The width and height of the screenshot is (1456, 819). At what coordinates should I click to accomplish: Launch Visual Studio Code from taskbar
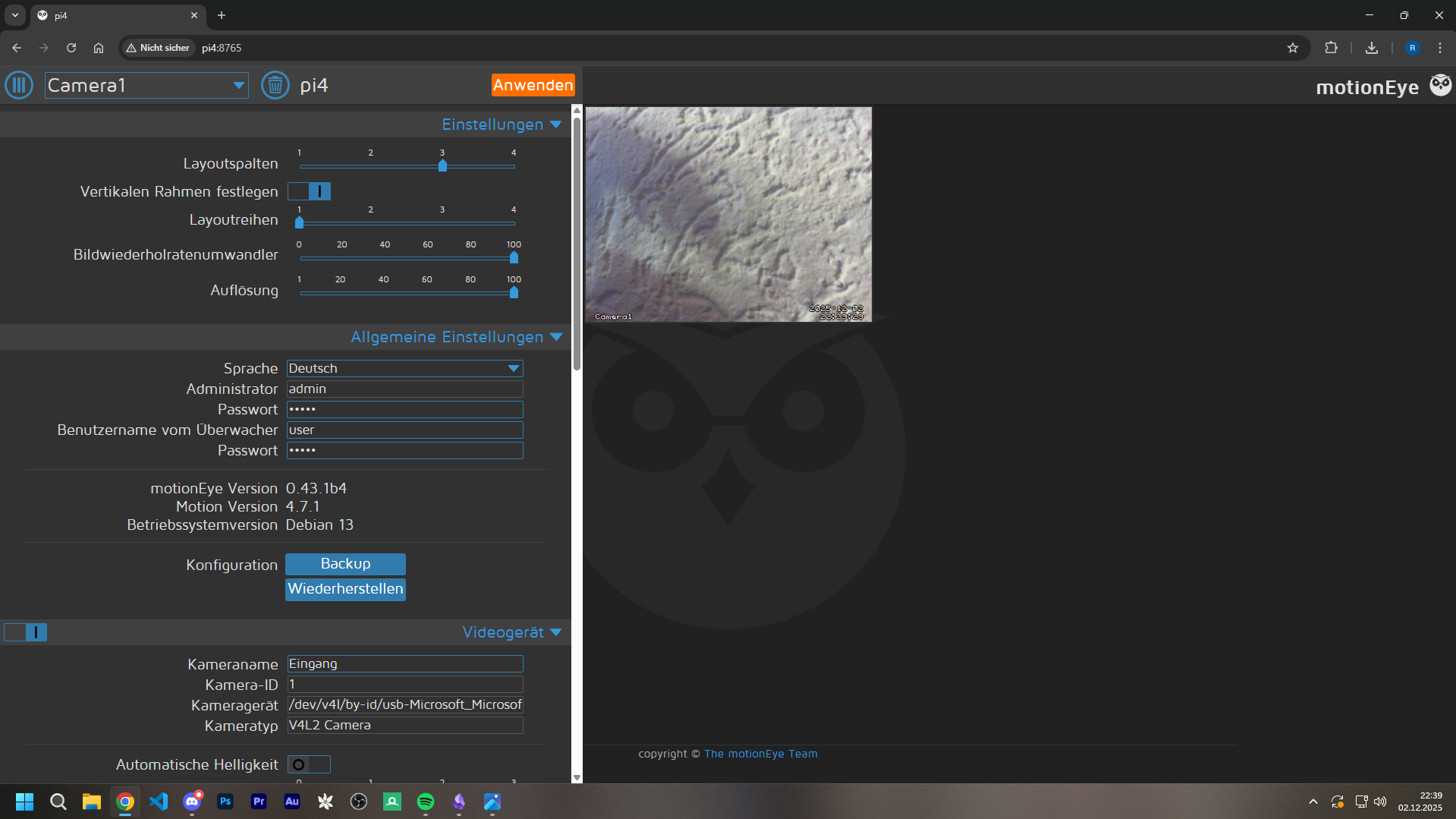click(x=159, y=802)
